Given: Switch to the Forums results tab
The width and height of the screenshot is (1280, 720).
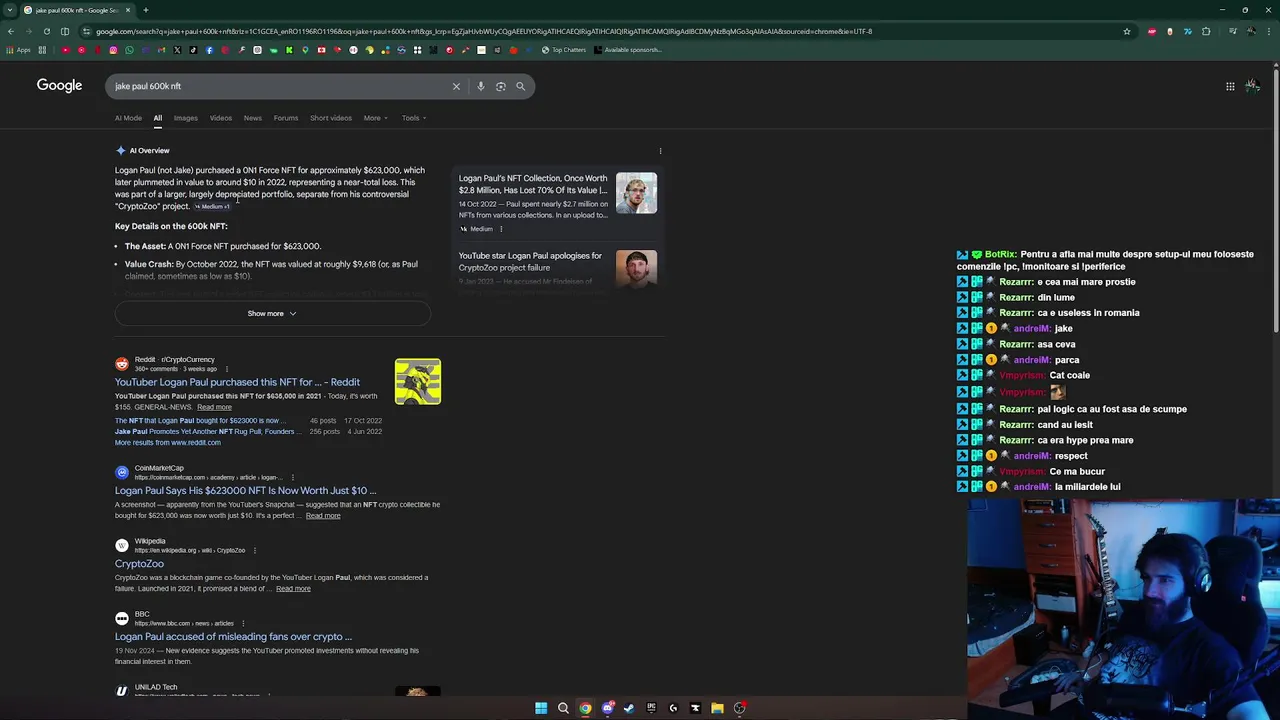Looking at the screenshot, I should coord(285,118).
